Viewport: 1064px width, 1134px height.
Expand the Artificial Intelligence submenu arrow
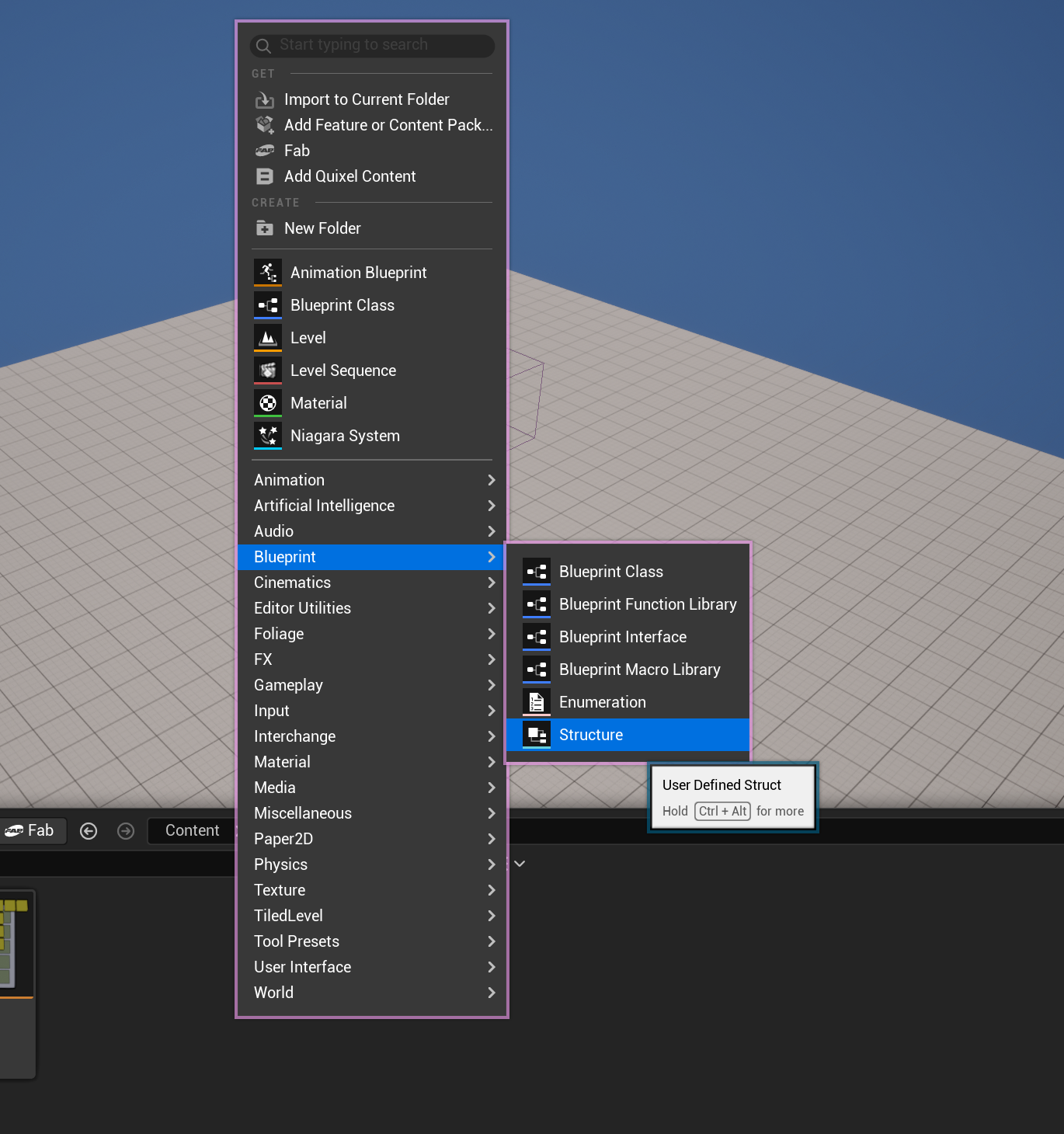[x=491, y=506]
